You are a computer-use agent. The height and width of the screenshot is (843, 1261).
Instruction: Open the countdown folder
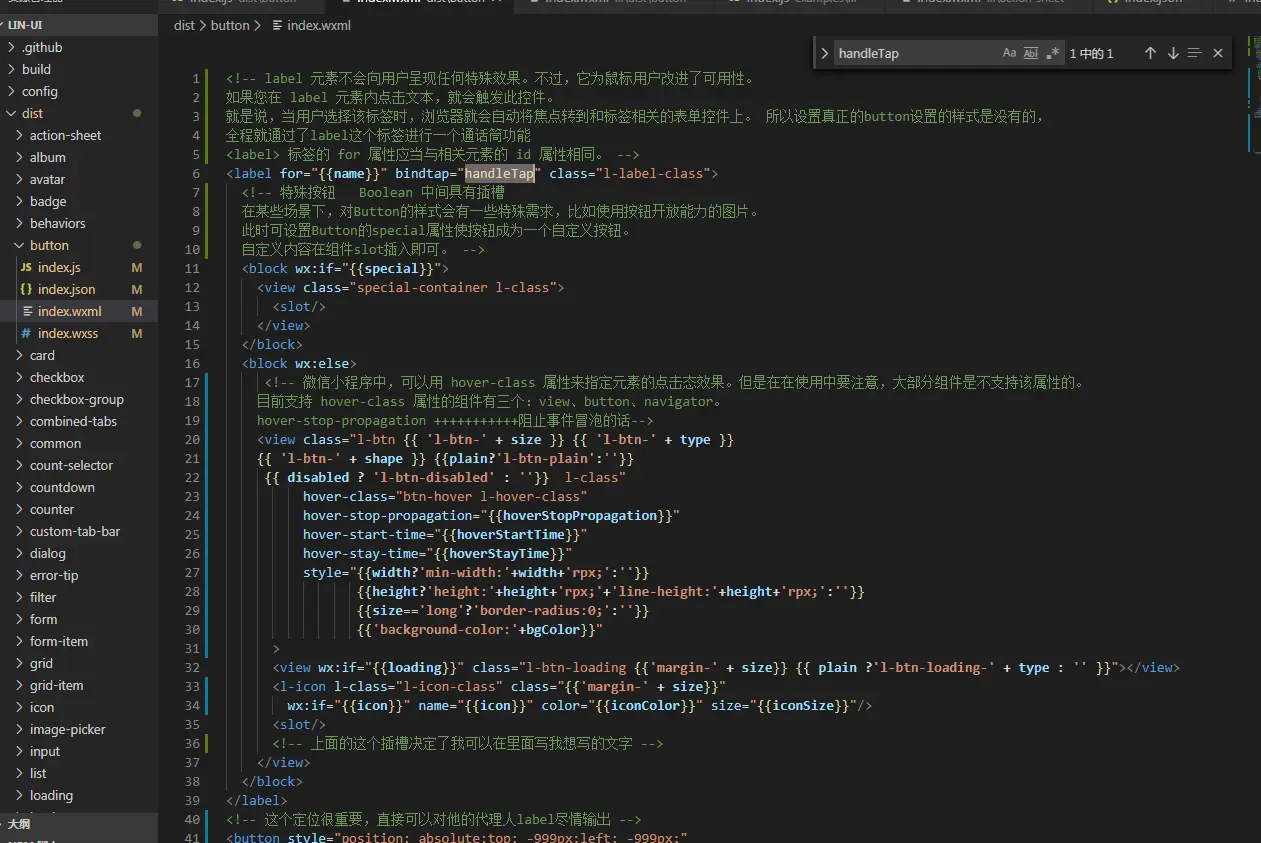click(79, 487)
